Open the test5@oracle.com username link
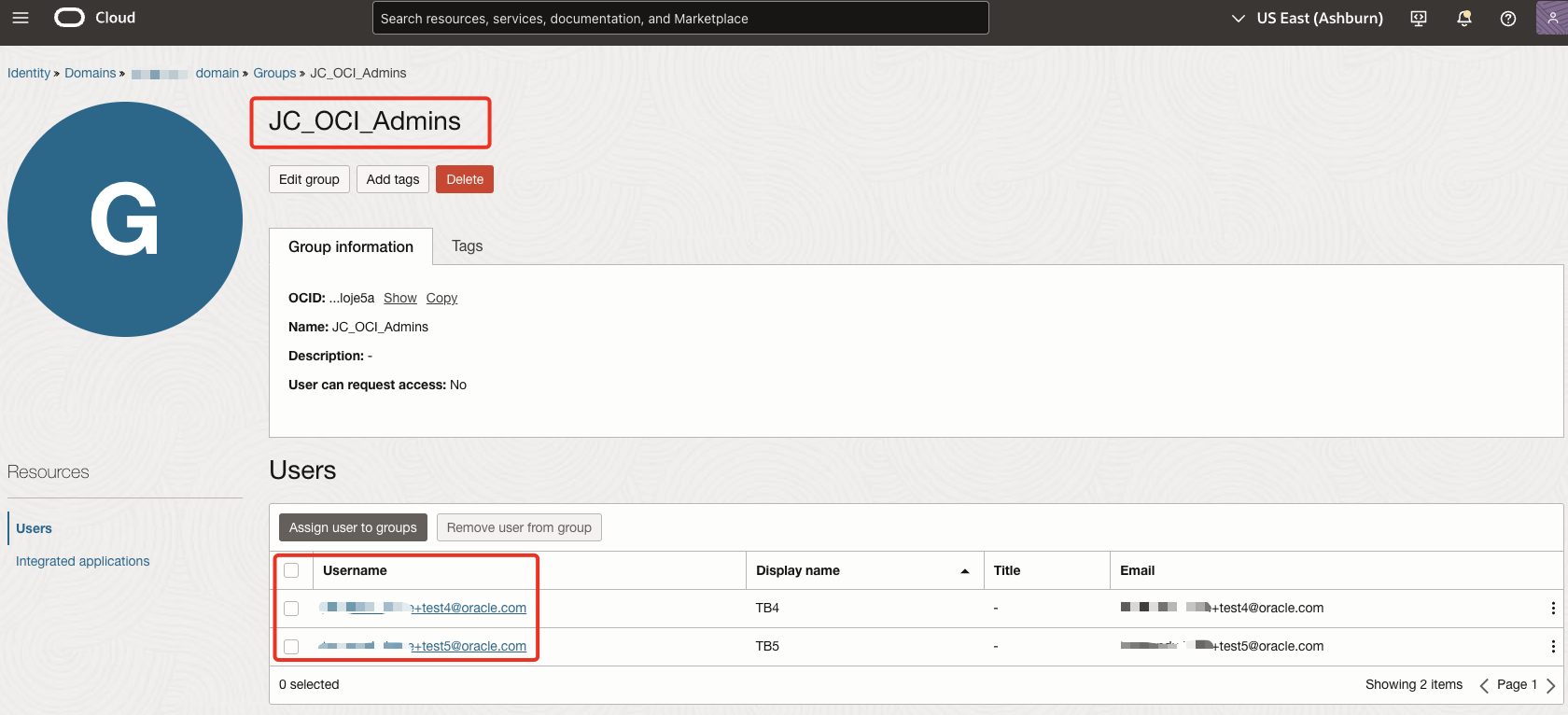 423,647
